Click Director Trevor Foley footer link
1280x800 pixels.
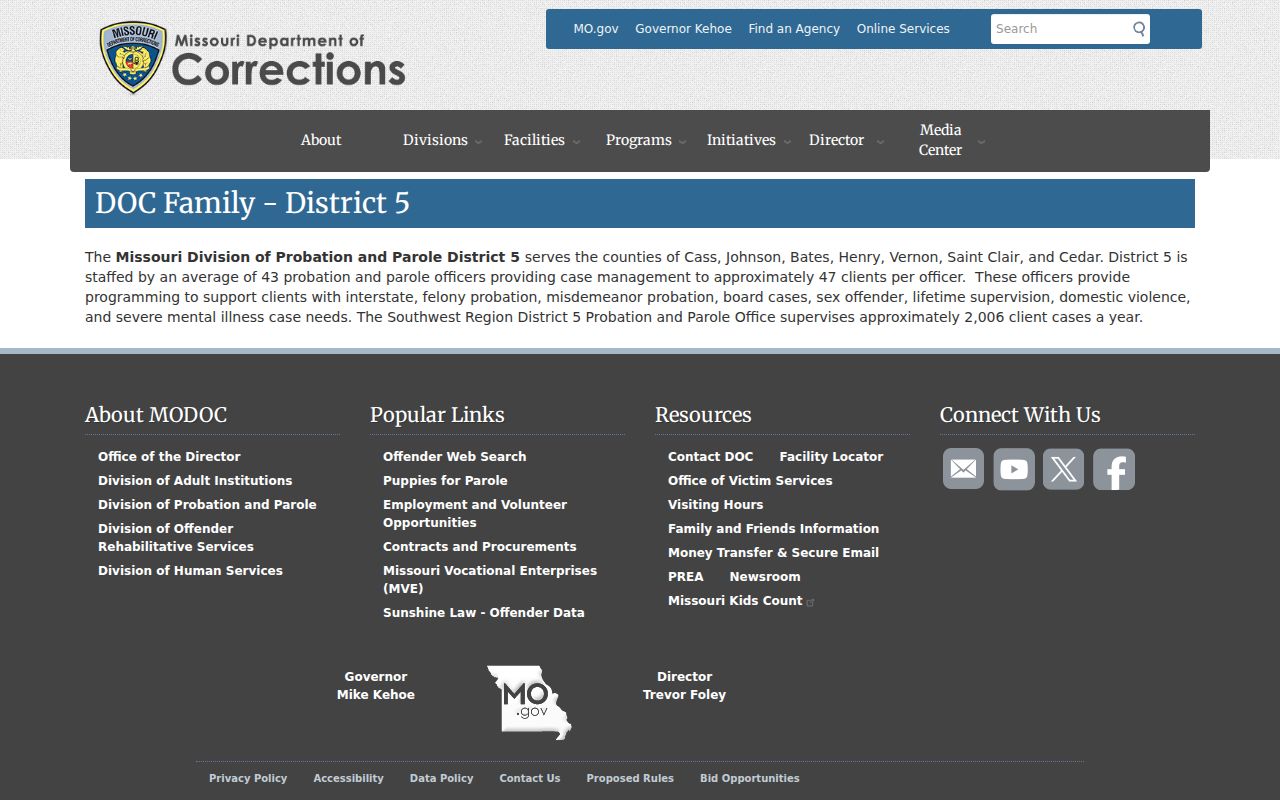[x=684, y=685]
